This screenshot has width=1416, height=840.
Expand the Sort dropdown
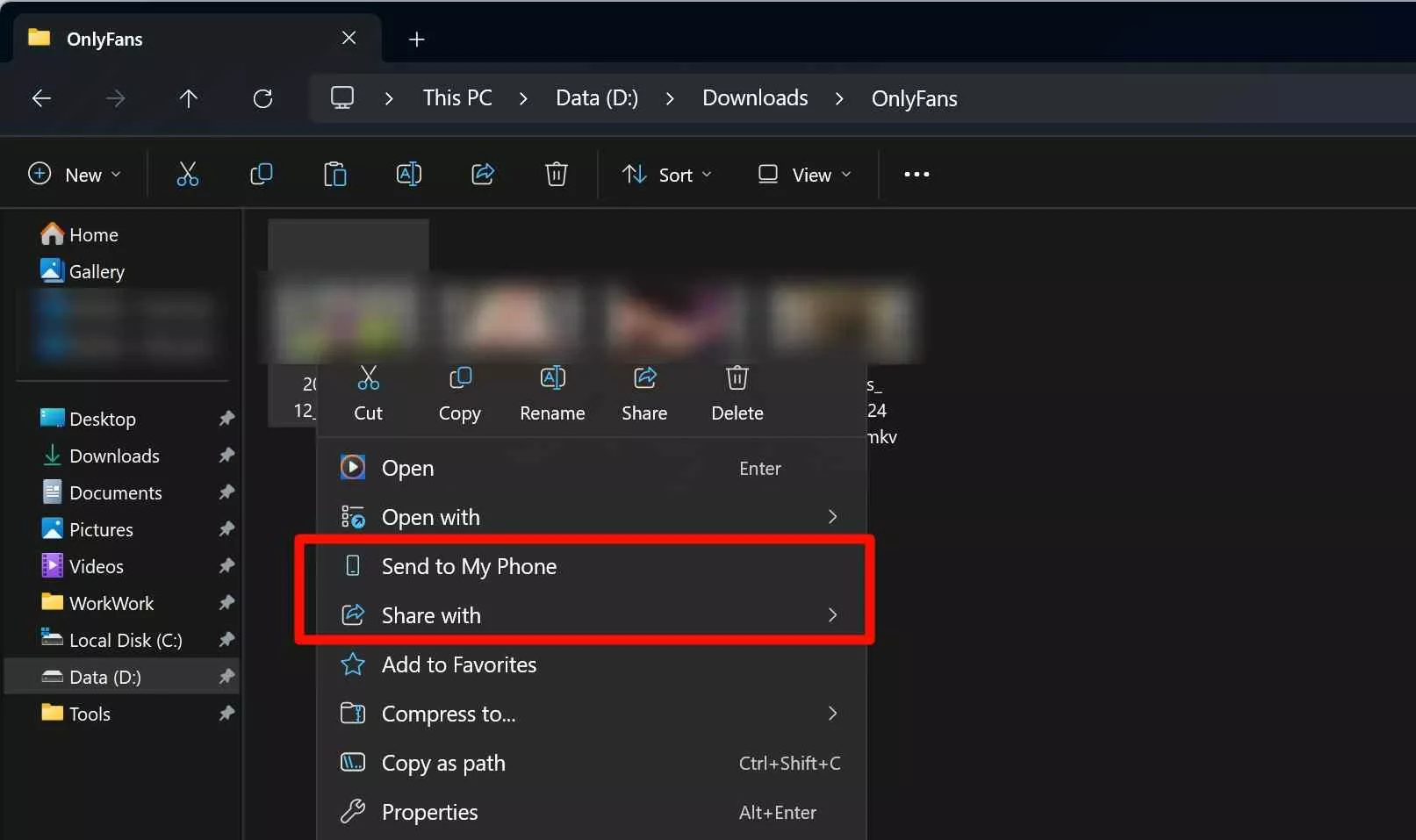click(x=666, y=175)
